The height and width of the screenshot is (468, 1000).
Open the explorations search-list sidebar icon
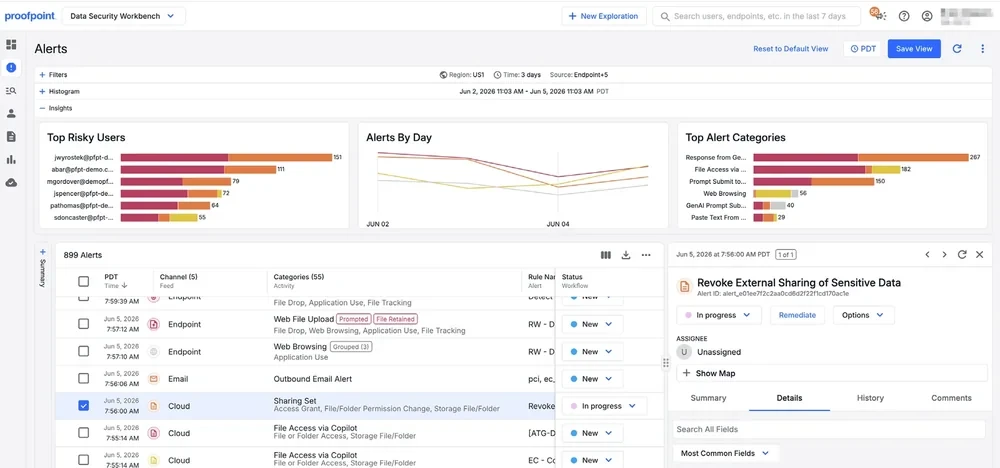[11, 91]
